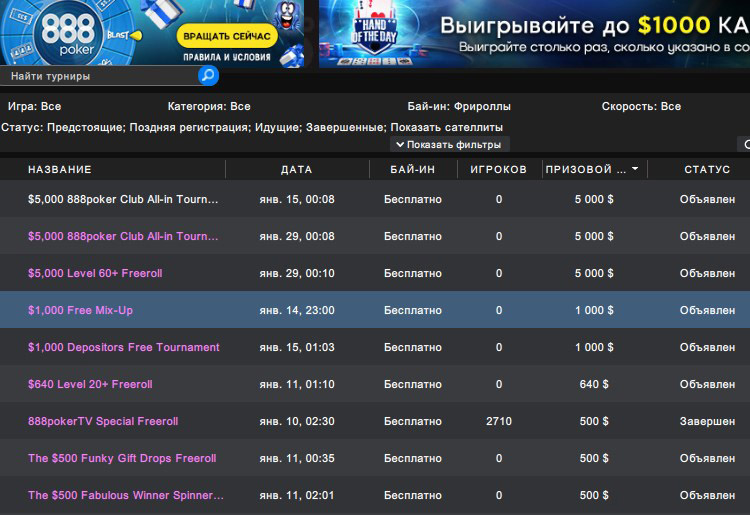Open the 'Бай-ин: Фрироллы' filter
This screenshot has height=515, width=750.
click(459, 106)
